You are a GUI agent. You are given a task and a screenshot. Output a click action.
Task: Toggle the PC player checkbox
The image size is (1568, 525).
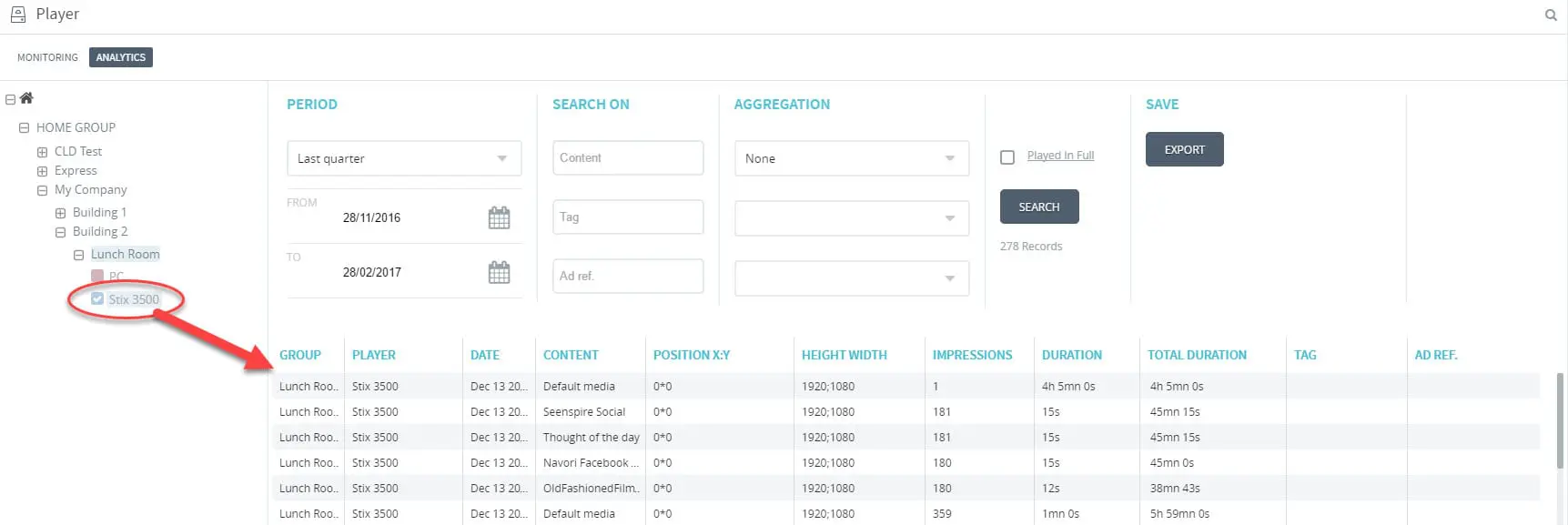click(97, 276)
